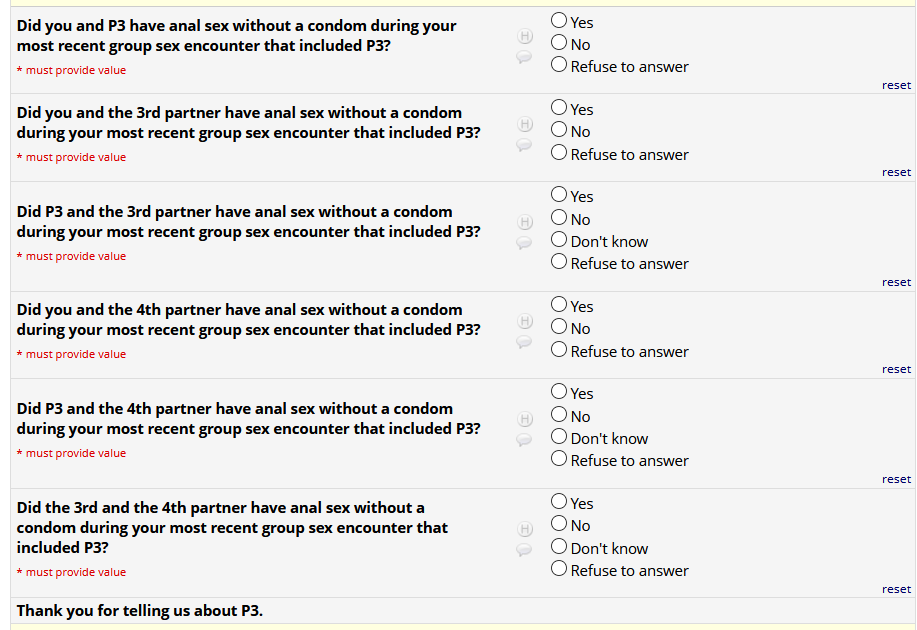Select 'Yes' for the 'you and P3' question
The image size is (917, 630).
click(x=559, y=21)
